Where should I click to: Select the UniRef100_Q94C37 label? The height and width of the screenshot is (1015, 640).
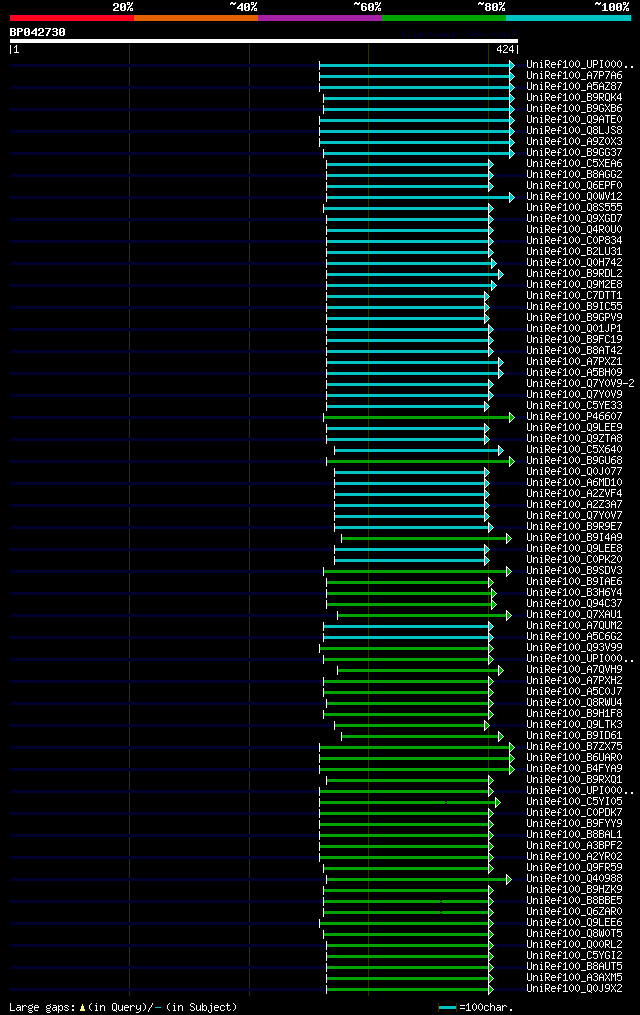tap(574, 604)
